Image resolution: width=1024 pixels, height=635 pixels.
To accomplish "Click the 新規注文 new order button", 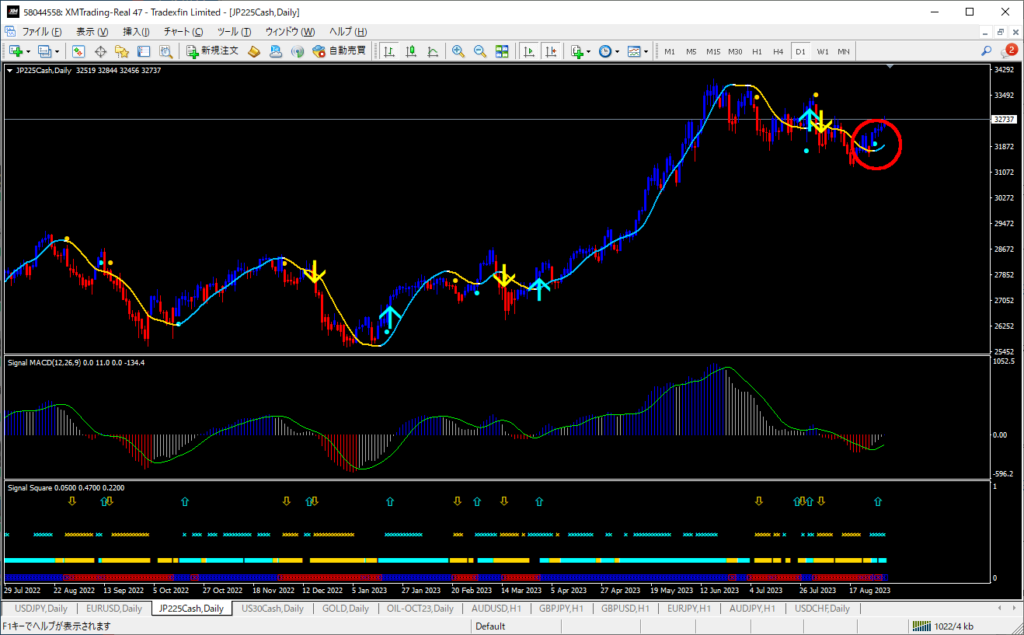I will 212,51.
